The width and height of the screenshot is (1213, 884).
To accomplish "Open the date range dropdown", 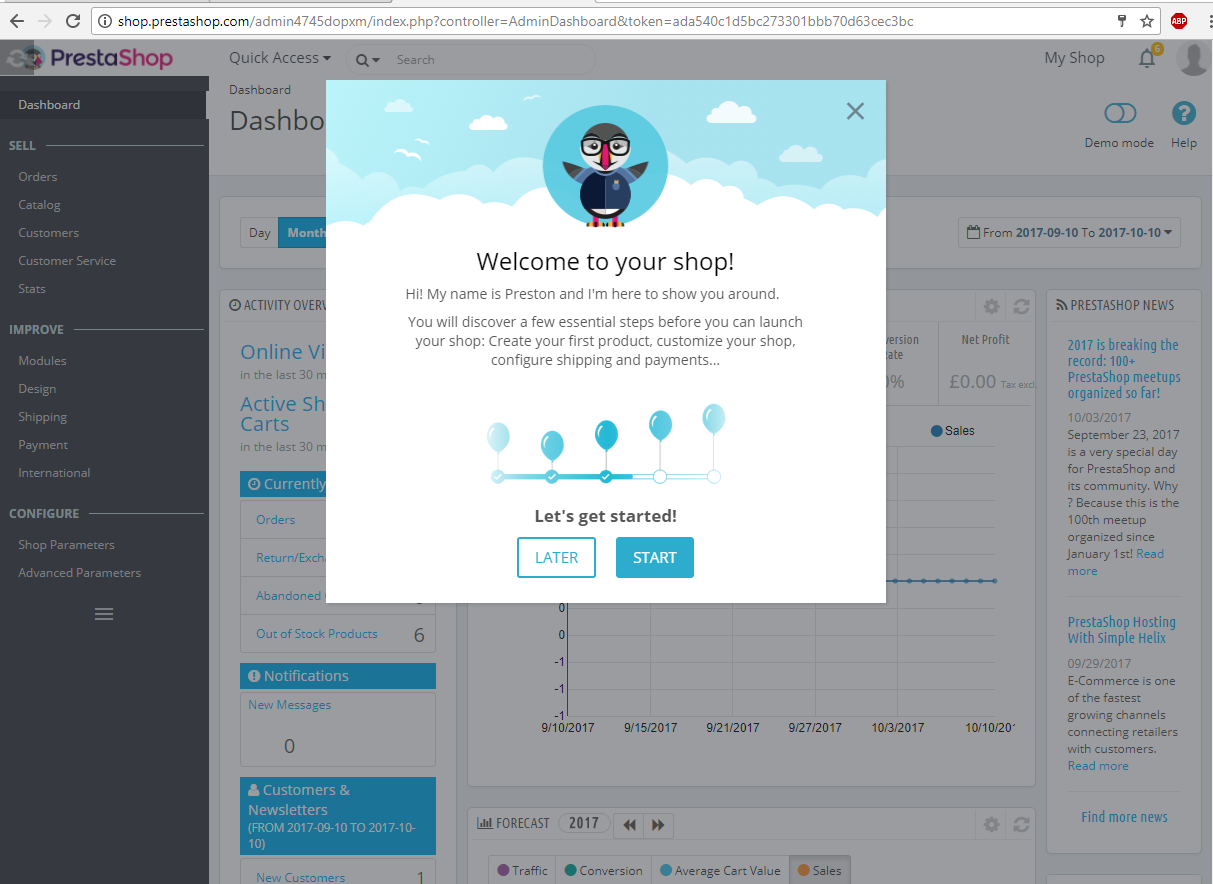I will 1070,232.
